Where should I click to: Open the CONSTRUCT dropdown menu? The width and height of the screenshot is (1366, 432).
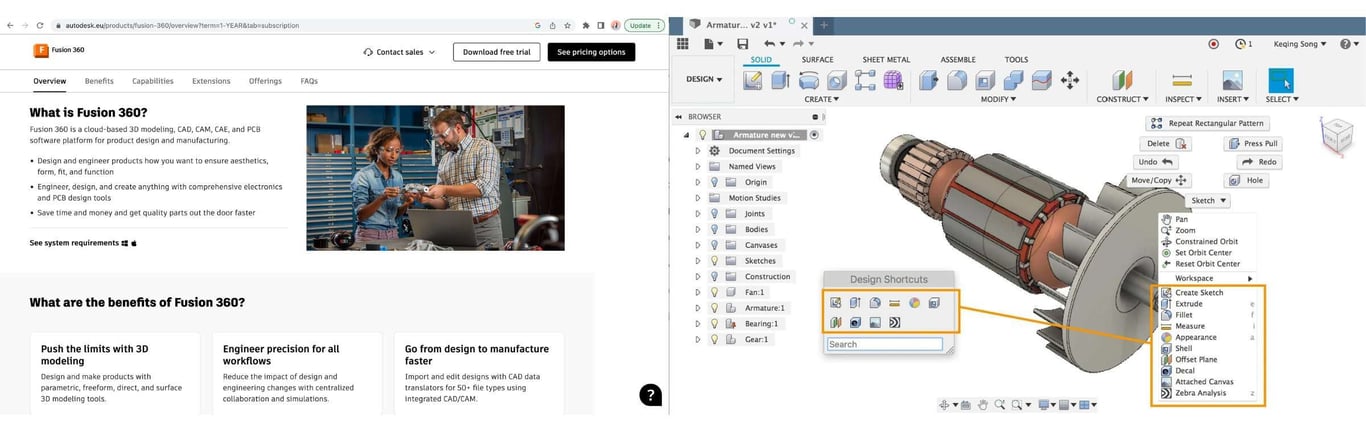1123,99
